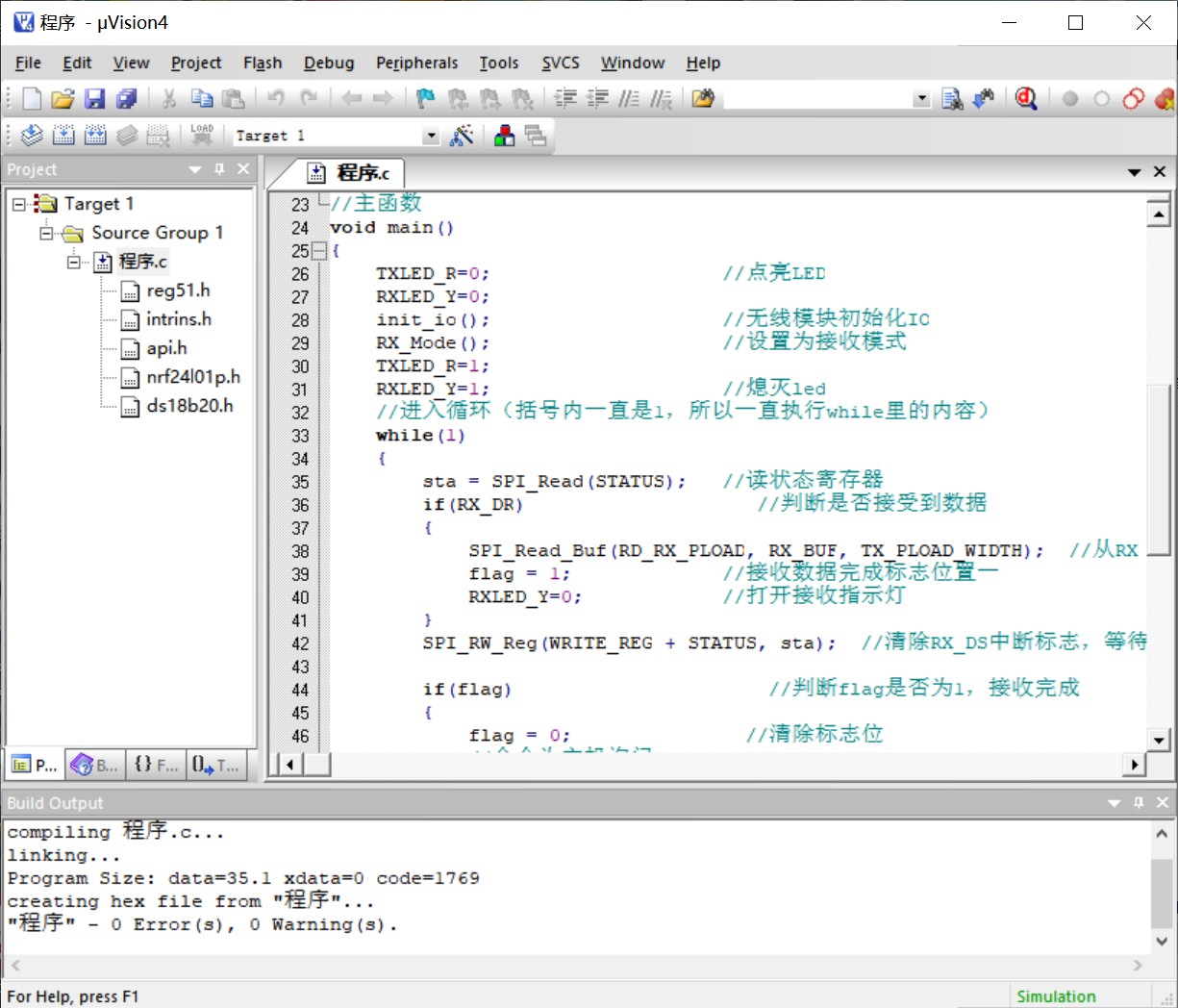The height and width of the screenshot is (1008, 1178).
Task: Indent selected lines using toolbar icon
Action: pyautogui.click(x=566, y=98)
